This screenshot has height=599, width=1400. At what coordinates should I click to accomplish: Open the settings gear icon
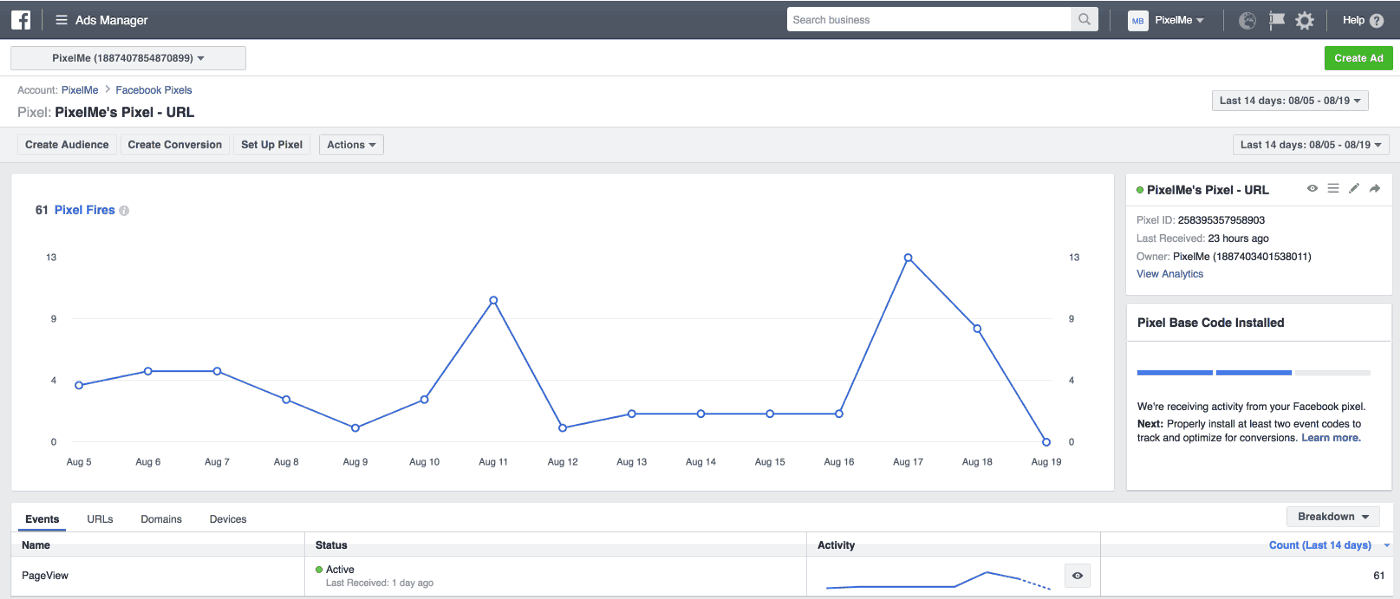coord(1304,20)
